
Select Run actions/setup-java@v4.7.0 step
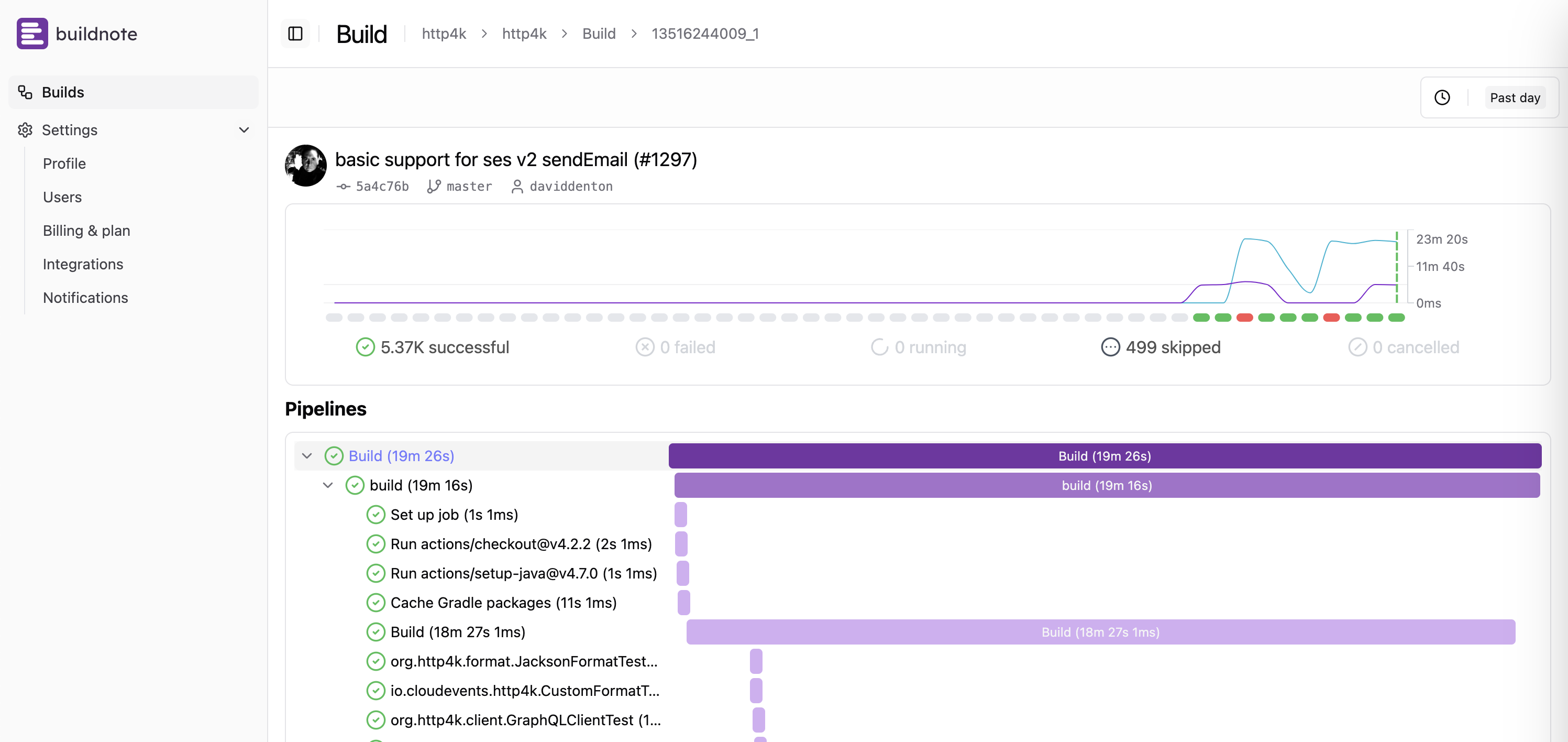coord(524,573)
